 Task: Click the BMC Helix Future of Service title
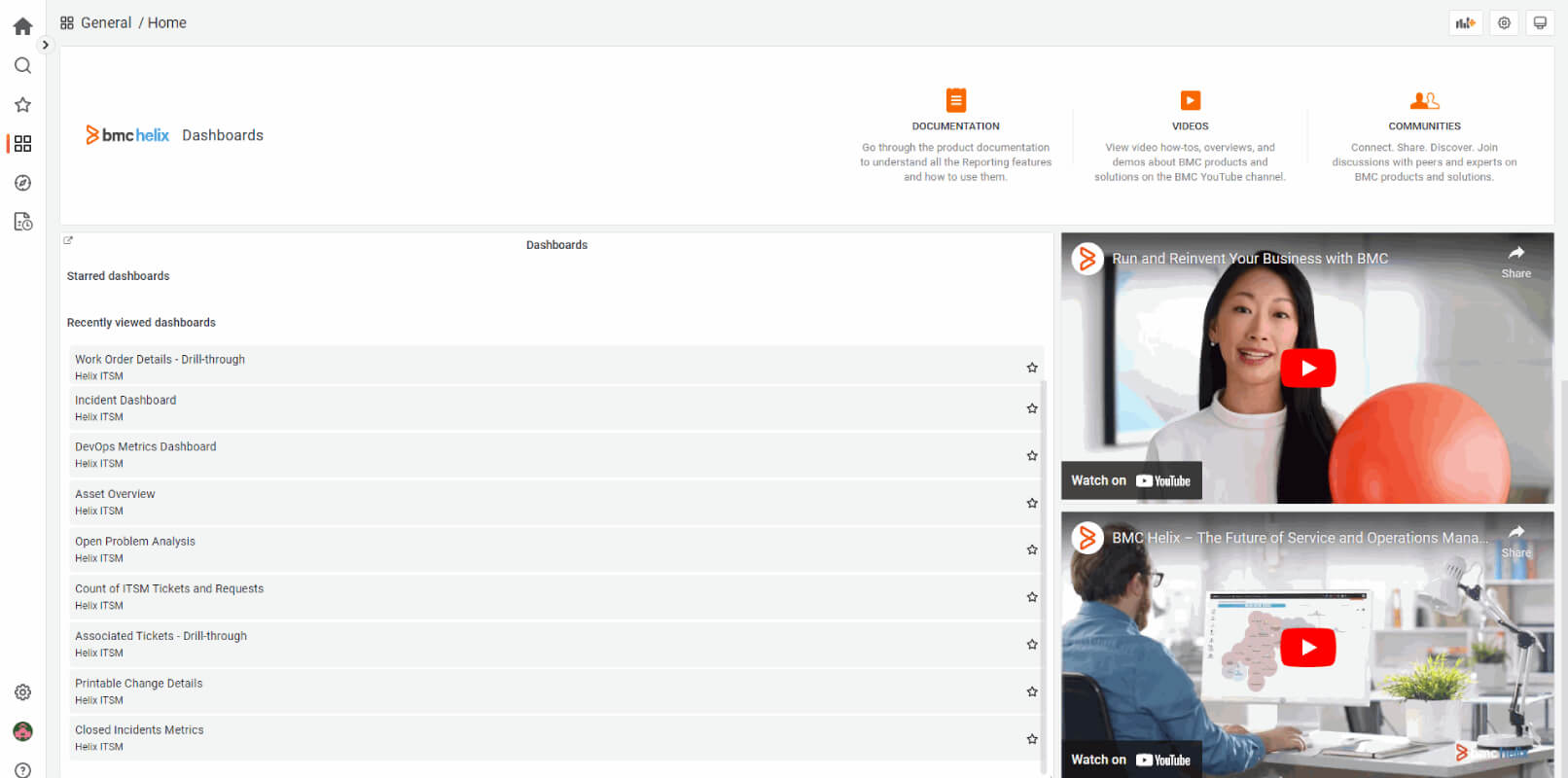pyautogui.click(x=1301, y=538)
